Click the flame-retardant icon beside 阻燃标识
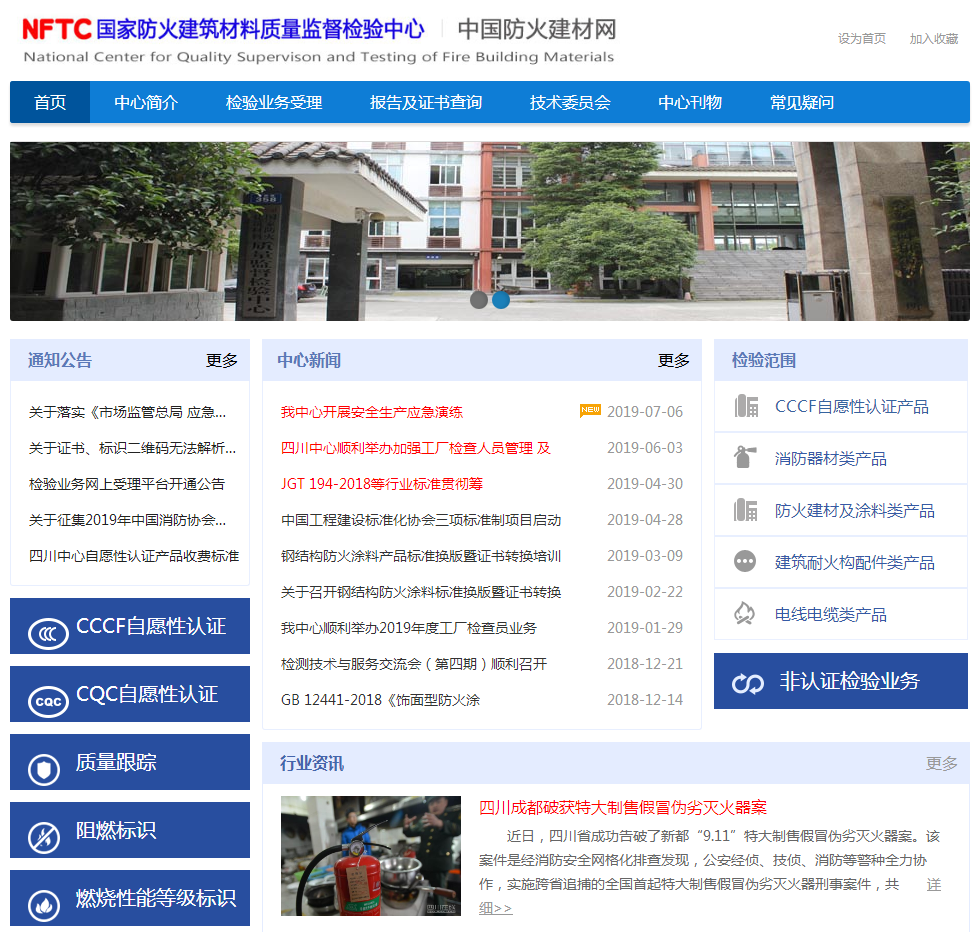Screen dimensions: 980x932 (43, 836)
